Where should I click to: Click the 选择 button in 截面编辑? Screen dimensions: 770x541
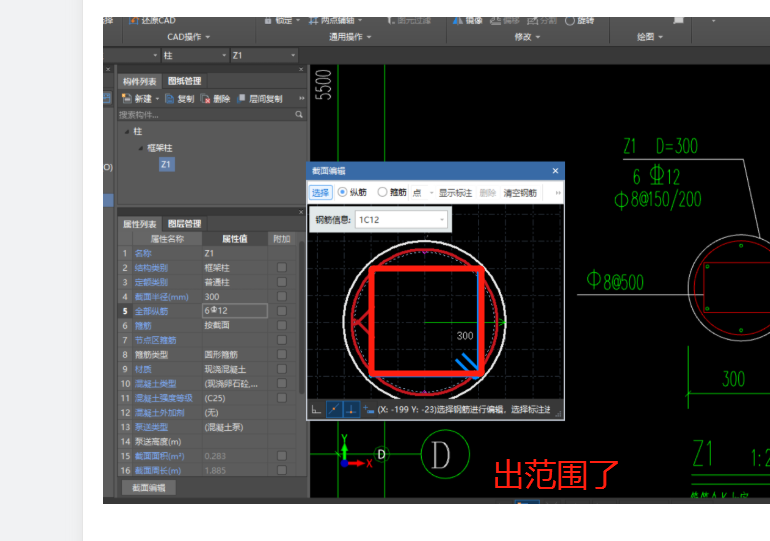click(321, 192)
